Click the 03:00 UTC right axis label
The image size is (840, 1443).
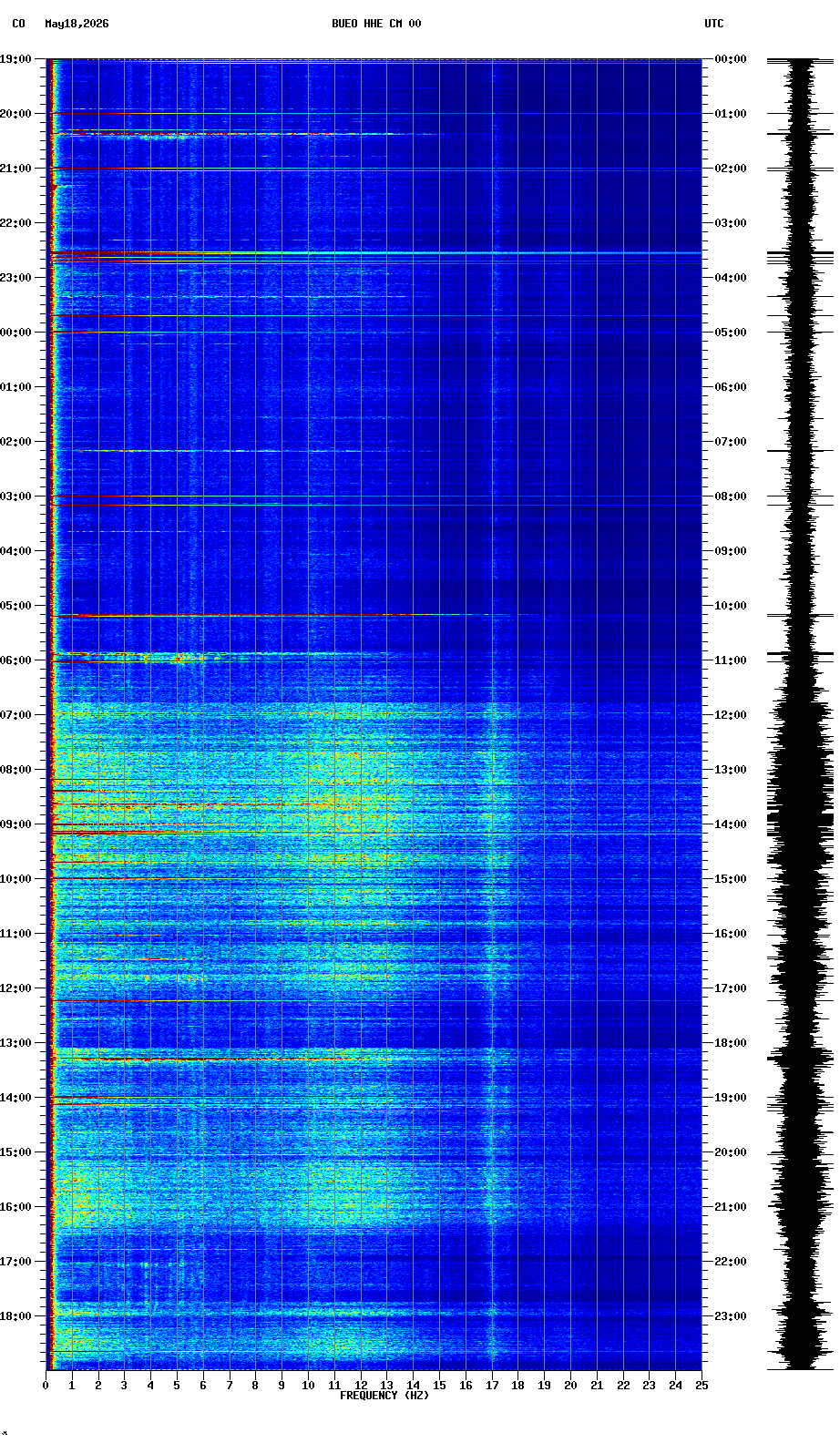tap(731, 223)
